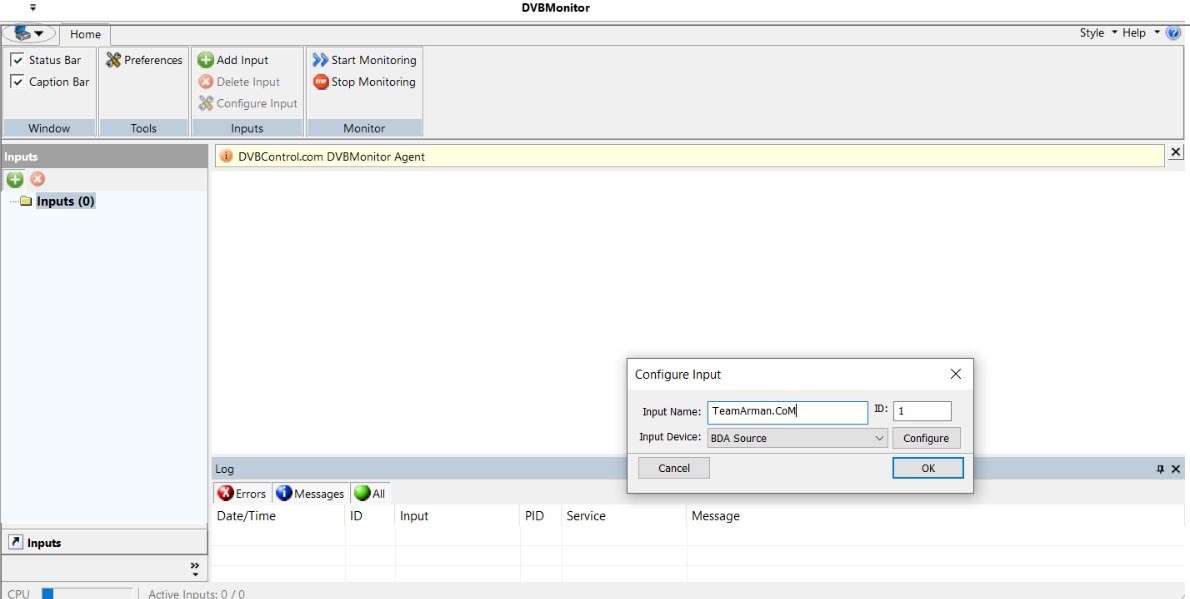Image resolution: width=1190 pixels, height=599 pixels.
Task: Click OK in Configure Input dialog
Action: click(x=927, y=468)
